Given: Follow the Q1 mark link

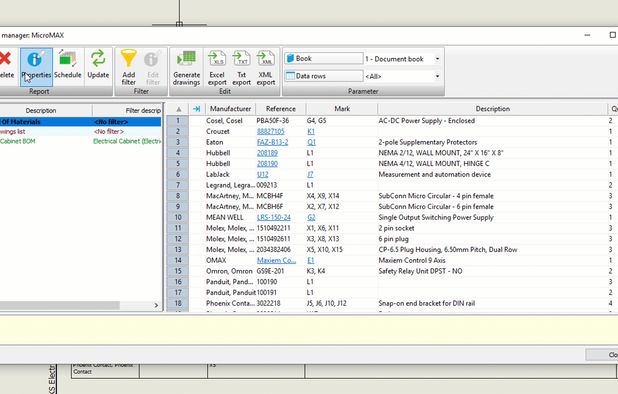Looking at the screenshot, I should [x=311, y=142].
